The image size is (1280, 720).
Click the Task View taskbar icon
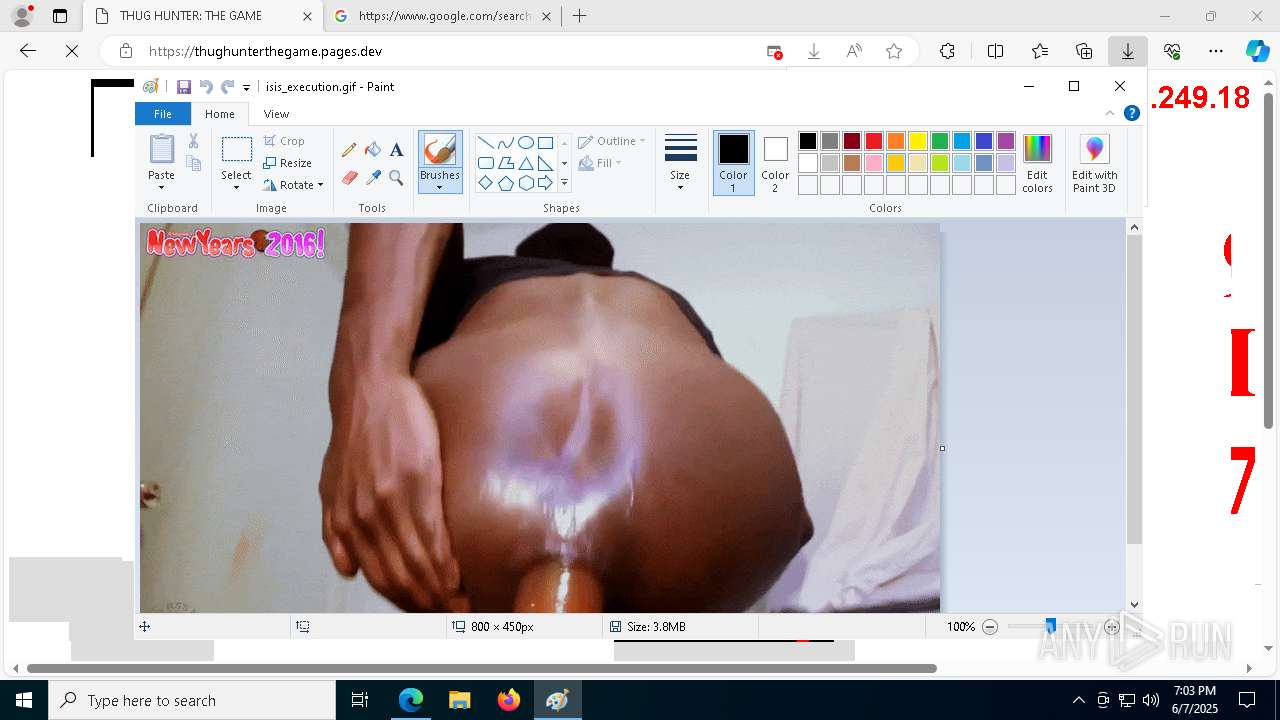coord(361,700)
